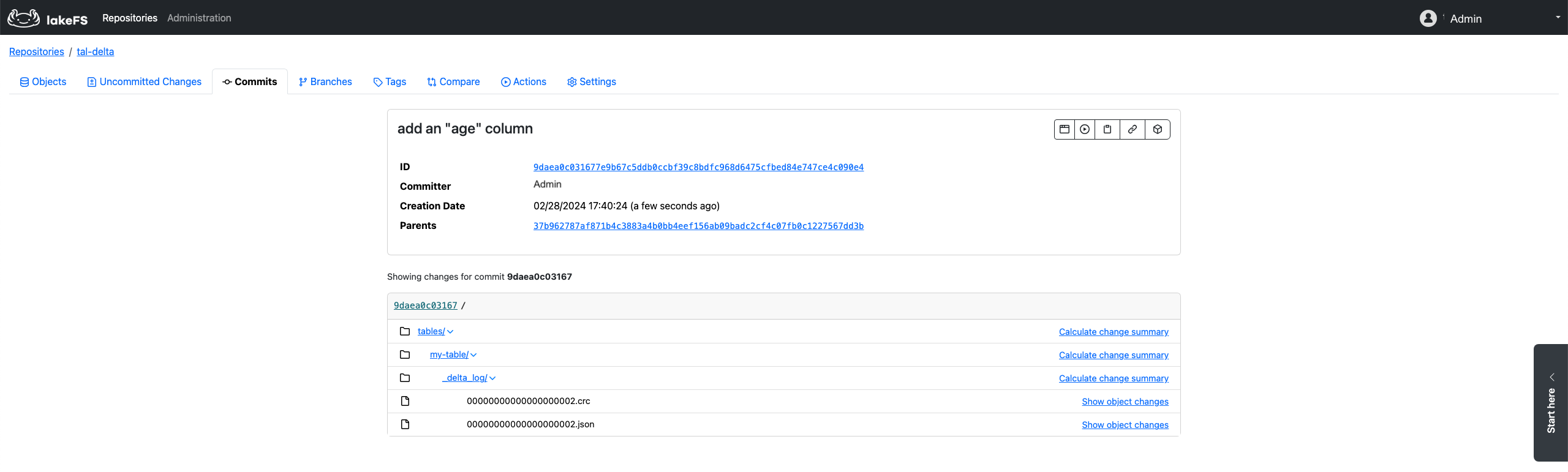Open the Uncommitted Changes tab

[x=145, y=82]
